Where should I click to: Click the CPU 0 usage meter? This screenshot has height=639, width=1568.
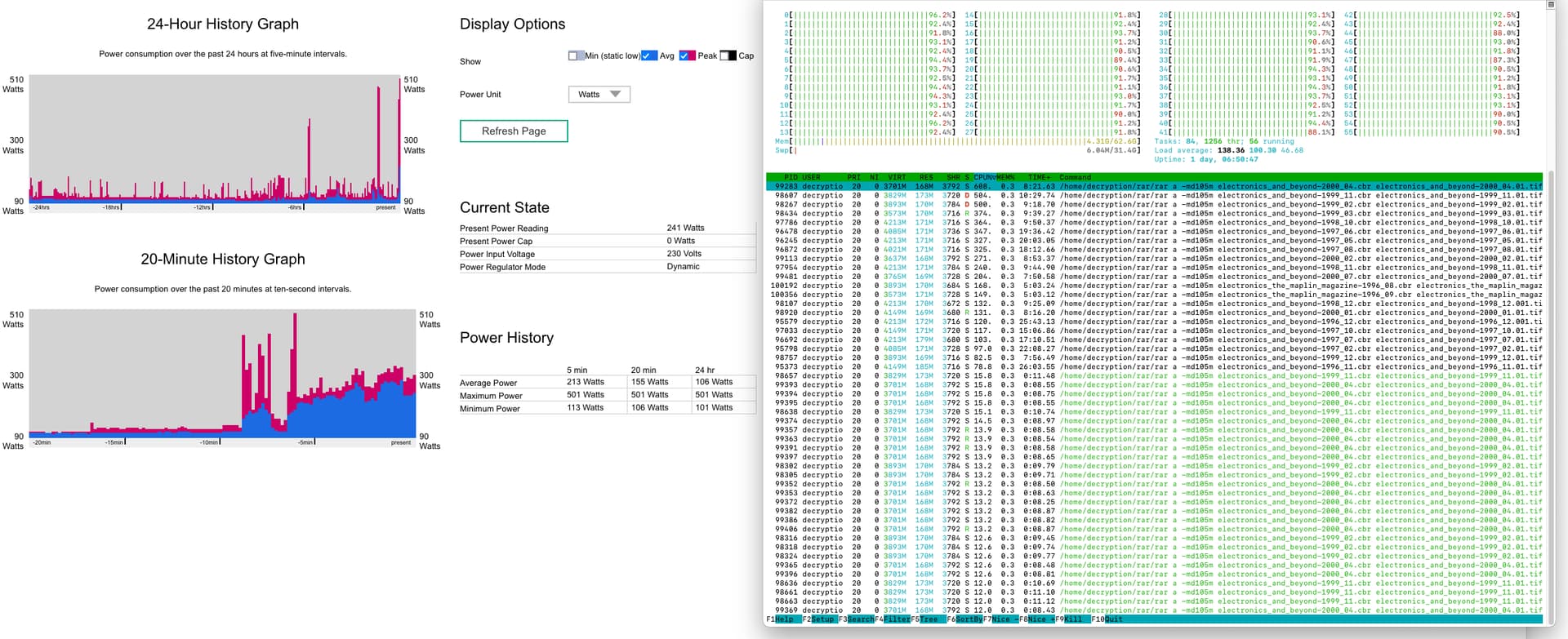click(869, 15)
